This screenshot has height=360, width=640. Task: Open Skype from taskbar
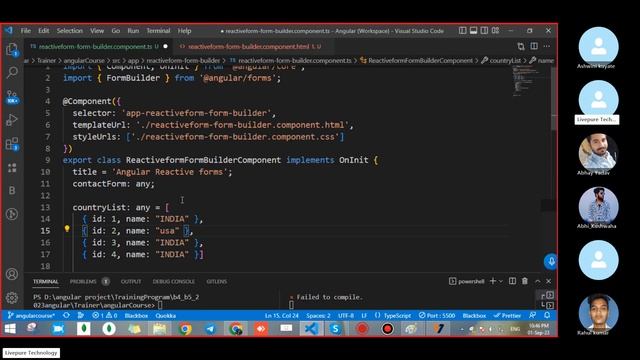(336, 329)
